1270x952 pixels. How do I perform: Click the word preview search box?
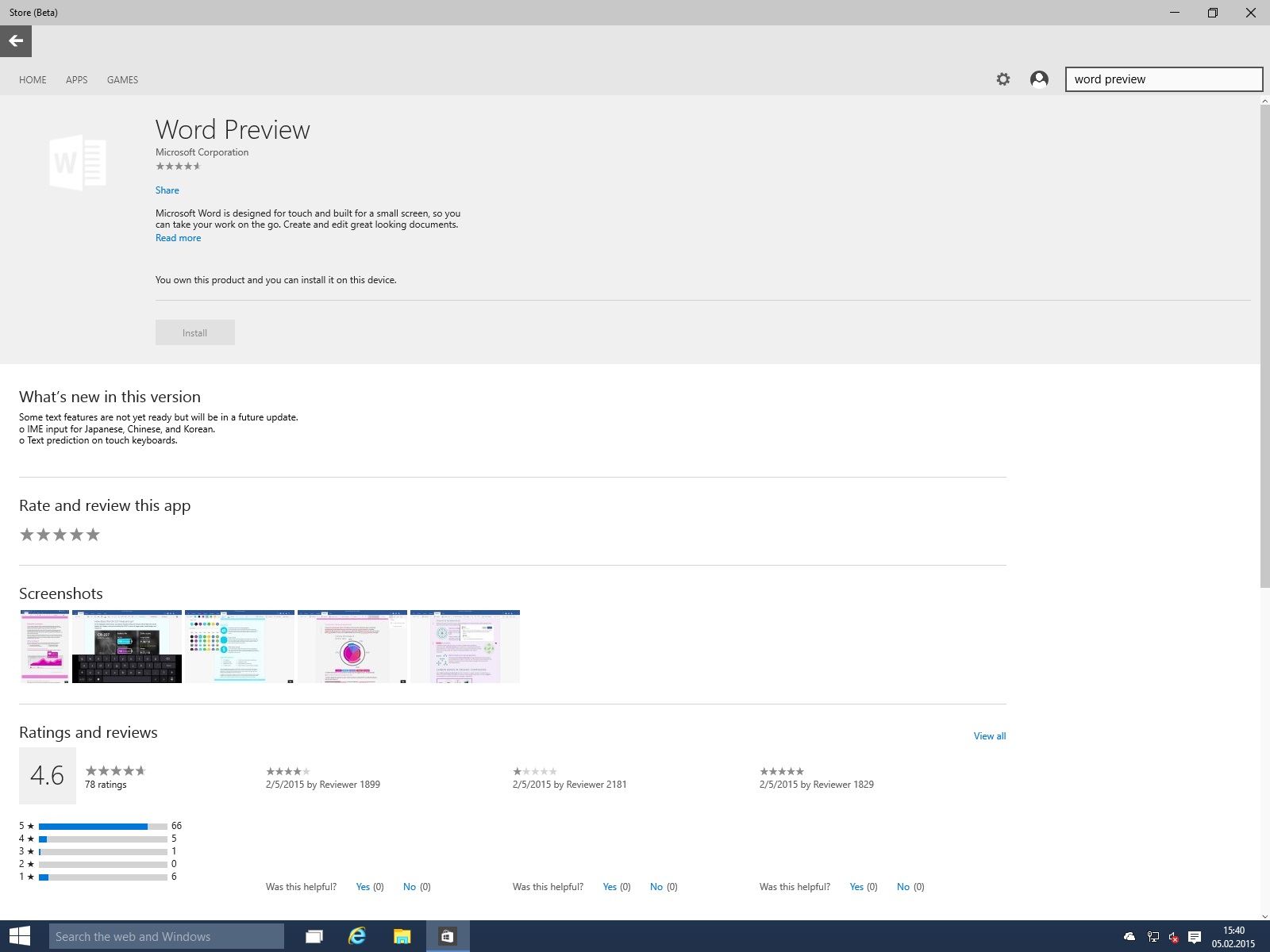pyautogui.click(x=1164, y=79)
